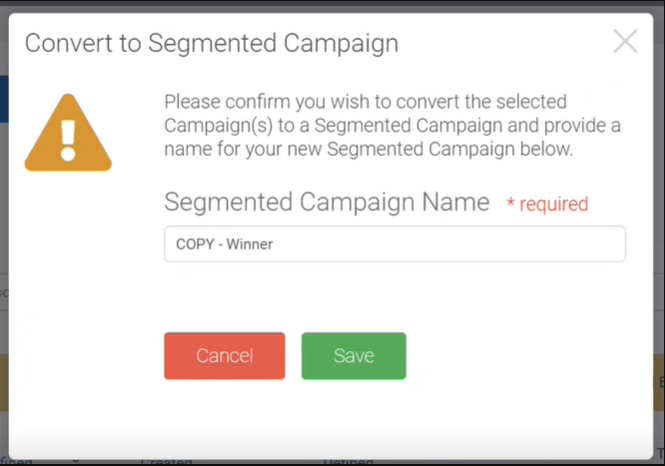Viewport: 665px width, 466px height.
Task: Click the '* required' red indicator text
Action: click(x=547, y=204)
